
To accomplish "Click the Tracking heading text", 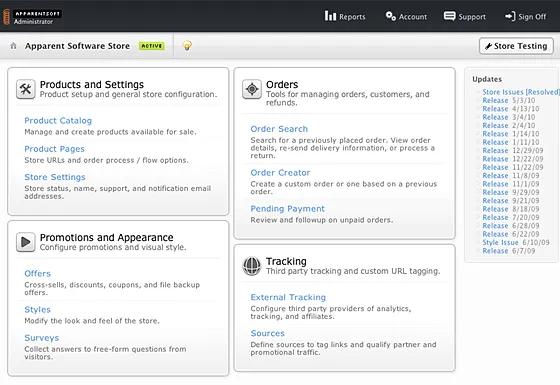I will click(x=286, y=261).
